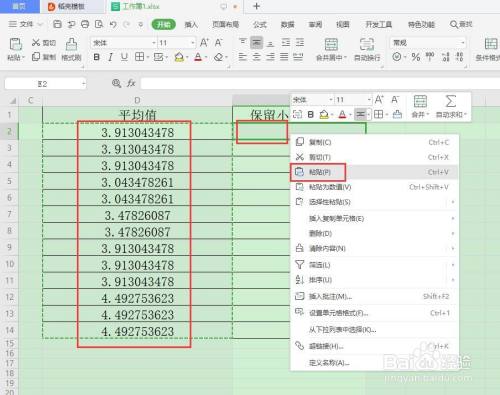Click the increase decimal places icon

point(446,57)
